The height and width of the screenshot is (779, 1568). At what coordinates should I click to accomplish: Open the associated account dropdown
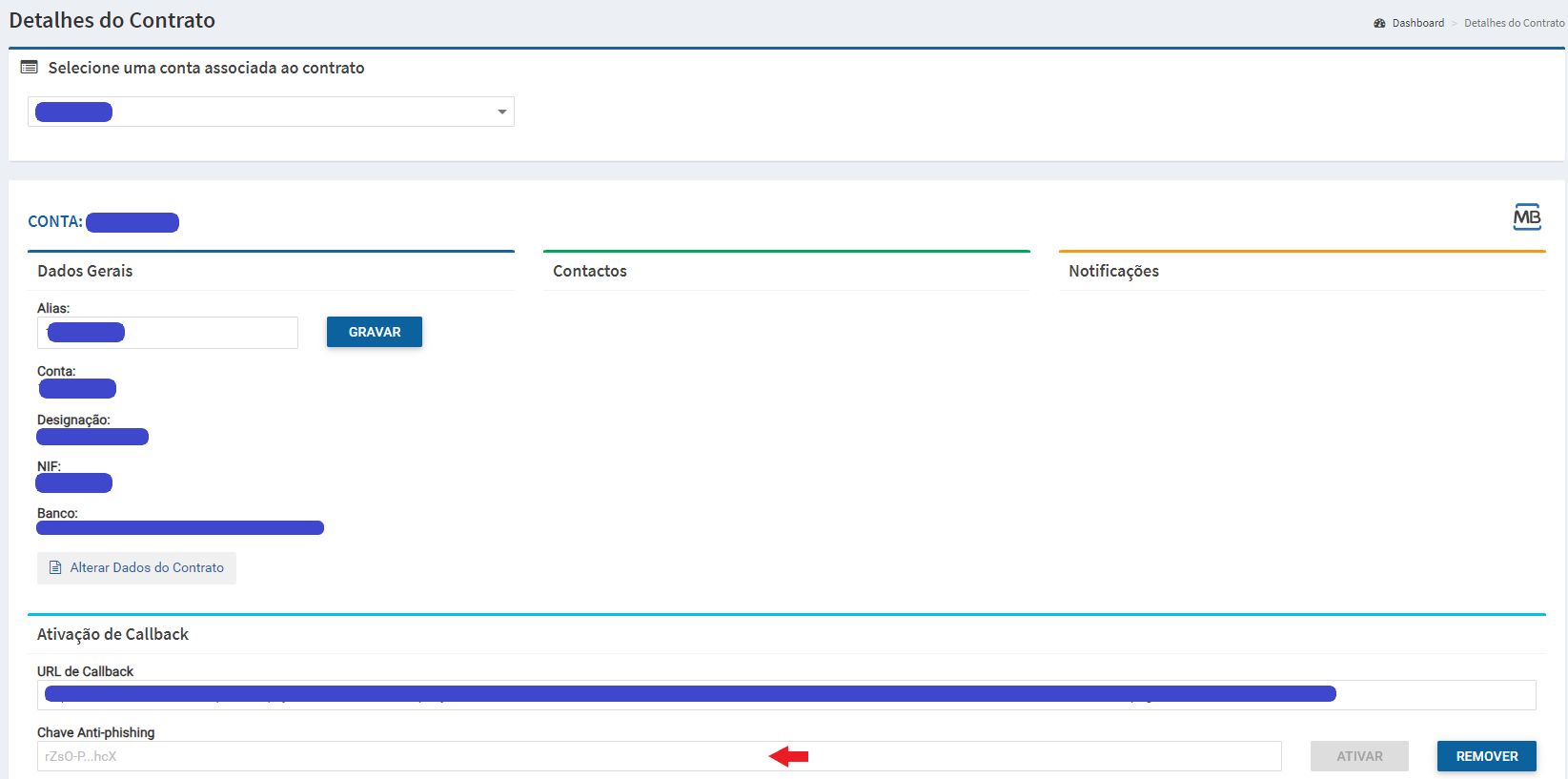pyautogui.click(x=271, y=112)
